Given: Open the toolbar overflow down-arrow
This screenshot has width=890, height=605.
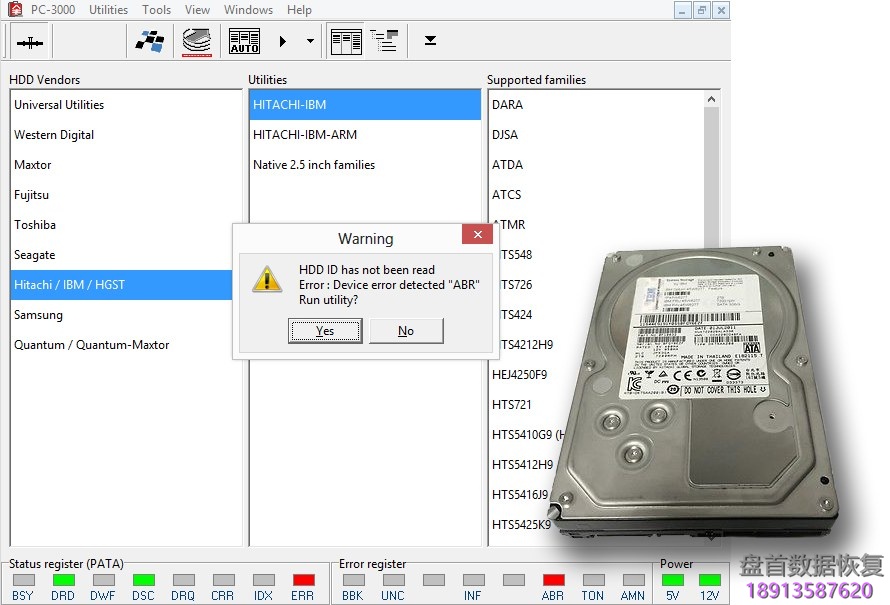Looking at the screenshot, I should [430, 42].
